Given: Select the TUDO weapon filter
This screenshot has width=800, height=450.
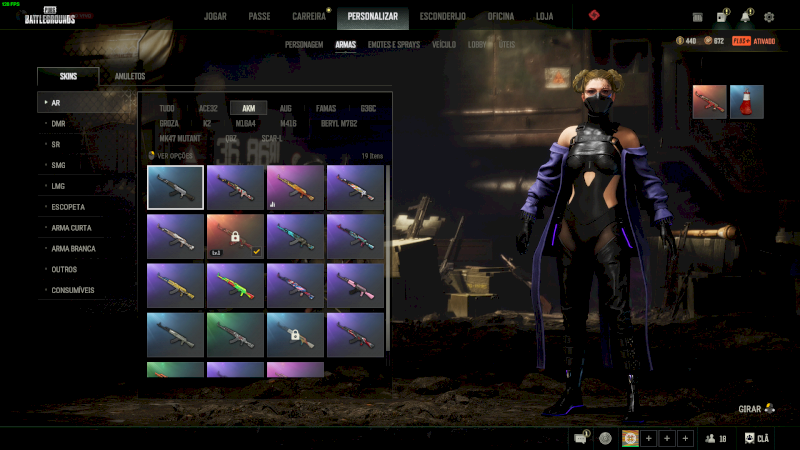Looking at the screenshot, I should tap(166, 108).
